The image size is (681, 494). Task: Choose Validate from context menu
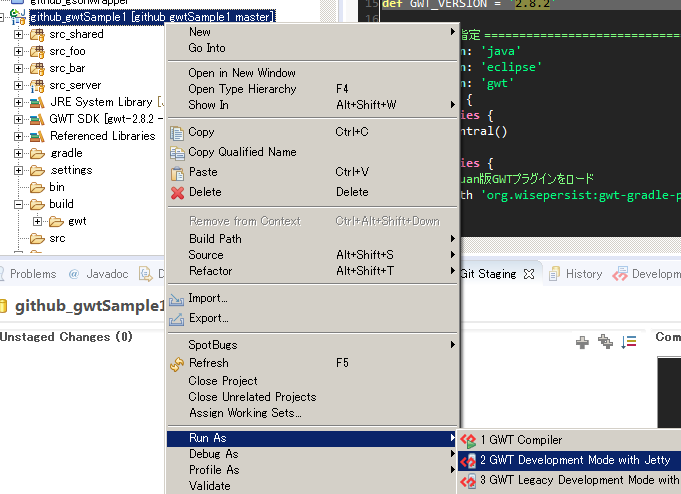pyautogui.click(x=312, y=486)
